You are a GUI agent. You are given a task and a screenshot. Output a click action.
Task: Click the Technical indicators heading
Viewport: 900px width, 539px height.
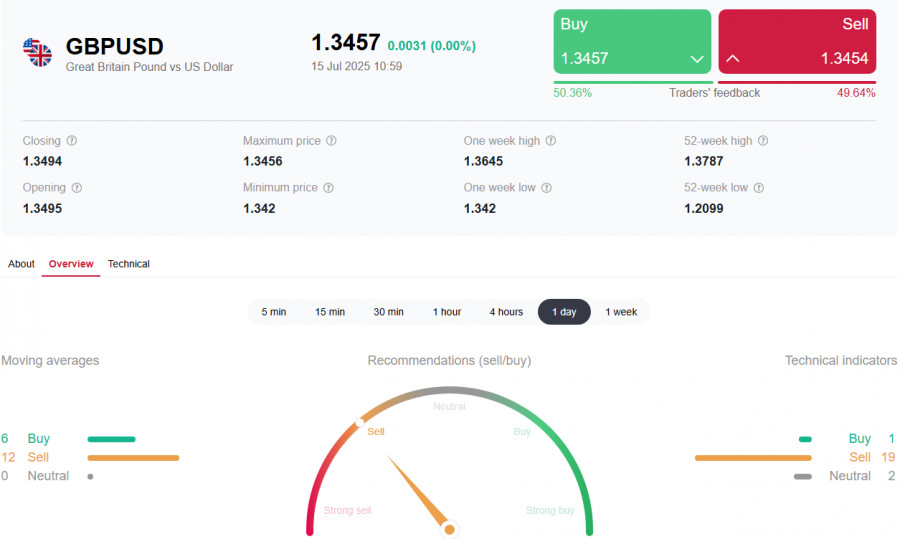coord(841,360)
